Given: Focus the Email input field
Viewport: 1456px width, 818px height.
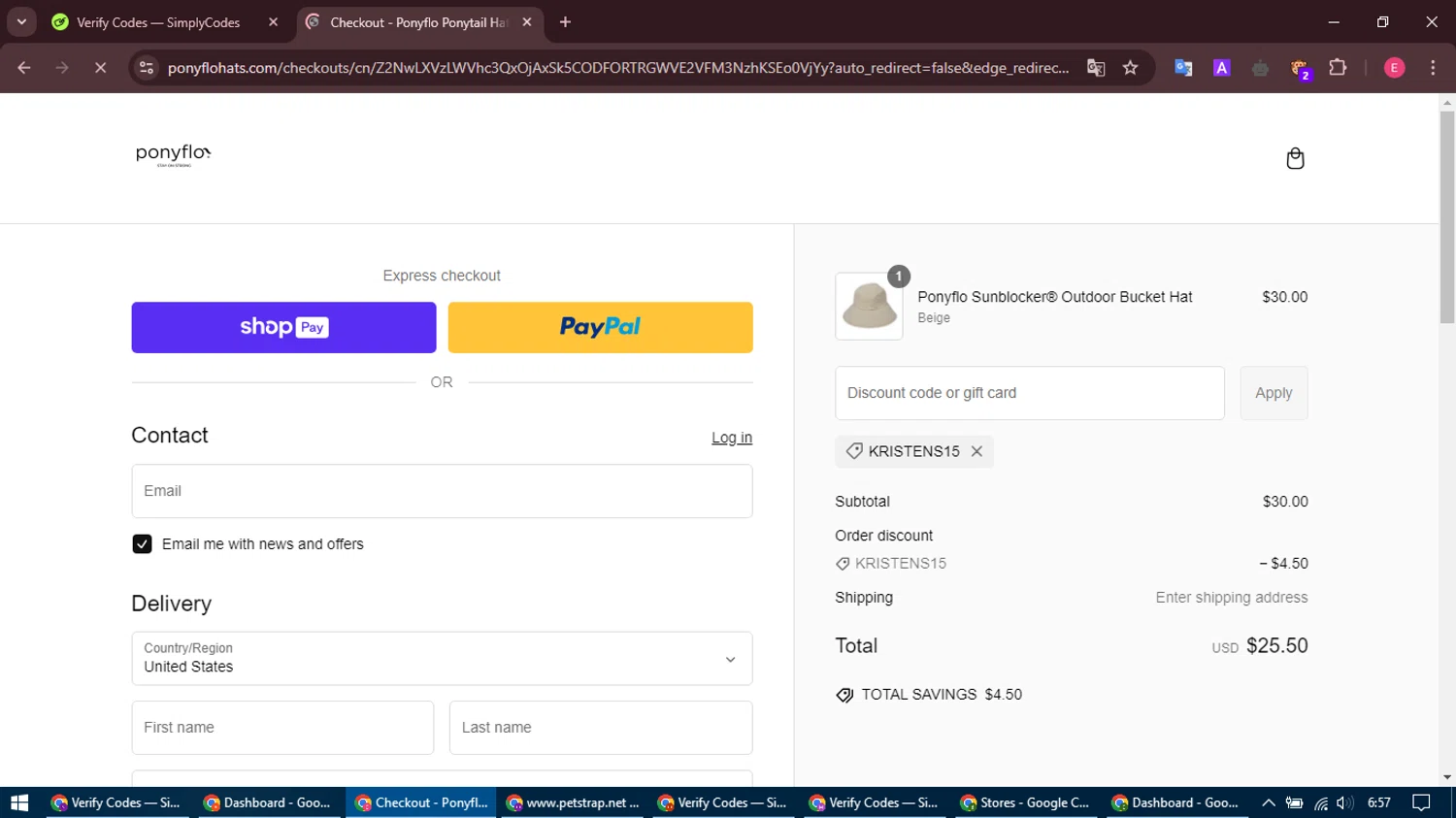Looking at the screenshot, I should [x=442, y=491].
